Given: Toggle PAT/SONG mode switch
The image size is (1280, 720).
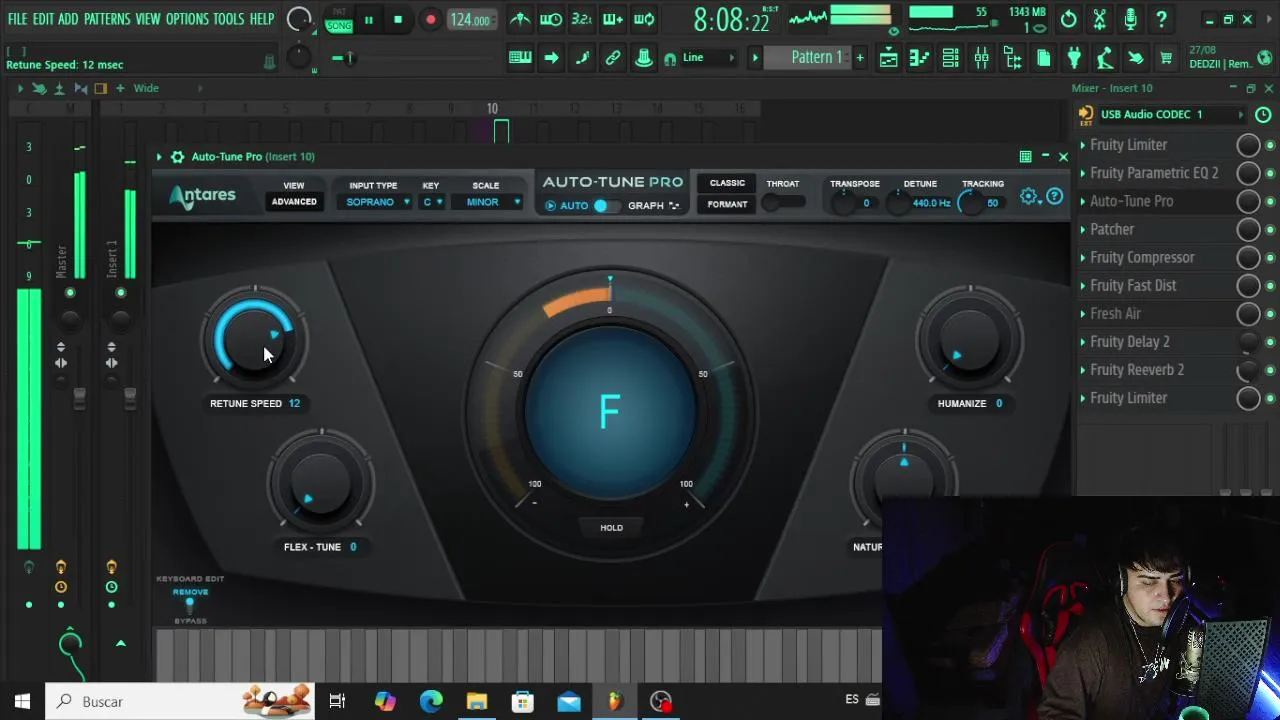Looking at the screenshot, I should click(x=339, y=19).
